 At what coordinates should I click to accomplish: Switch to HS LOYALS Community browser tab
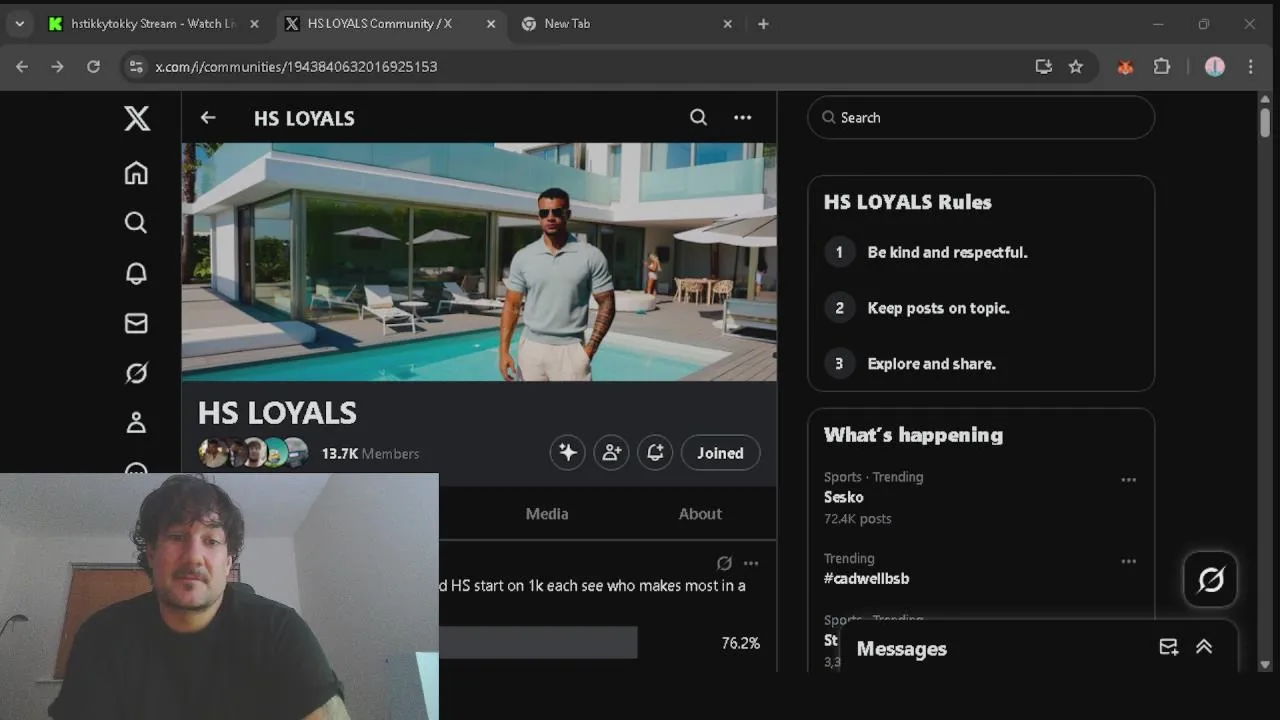click(x=380, y=24)
